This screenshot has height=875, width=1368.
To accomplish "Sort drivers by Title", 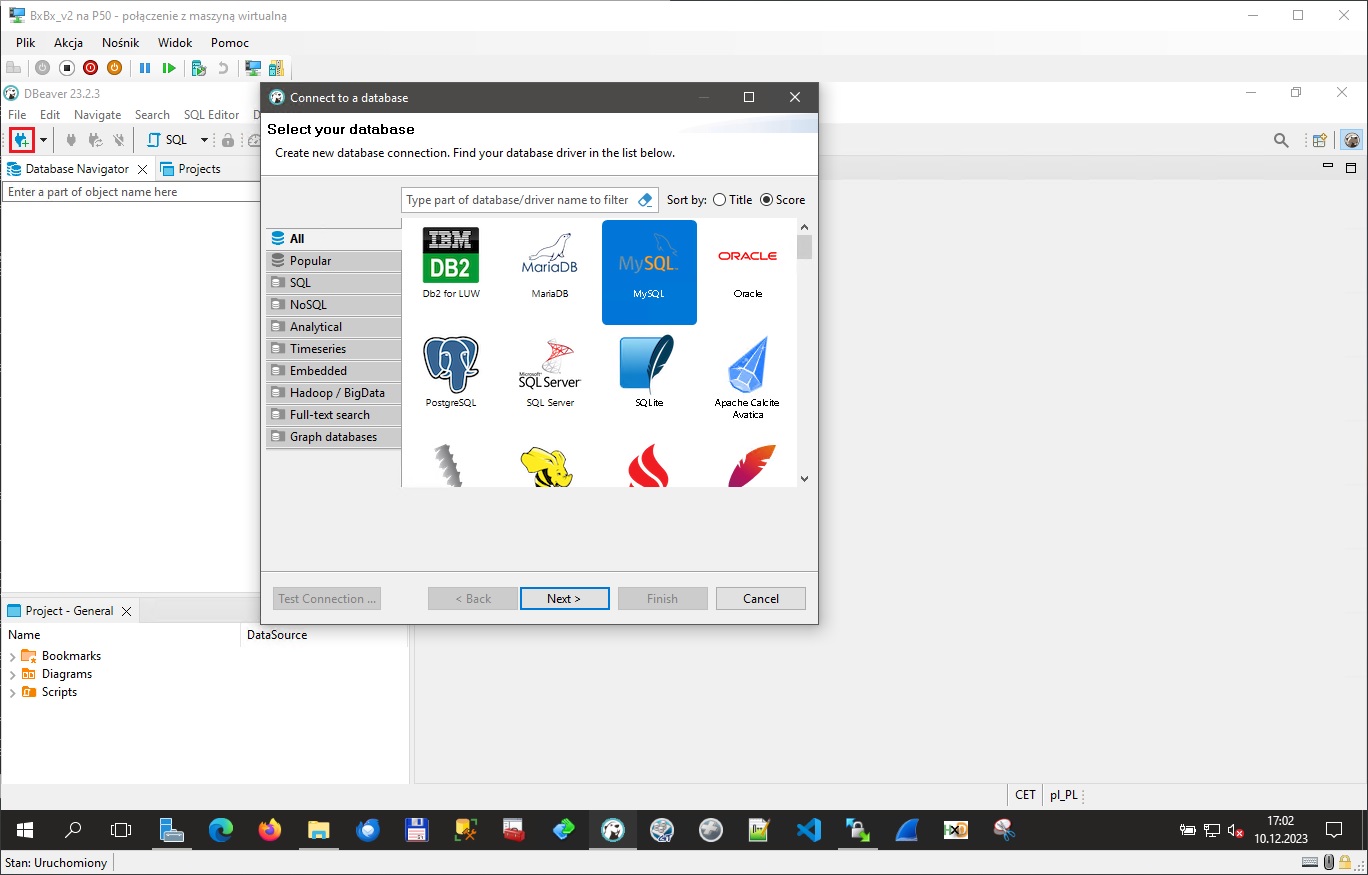I will (x=720, y=200).
